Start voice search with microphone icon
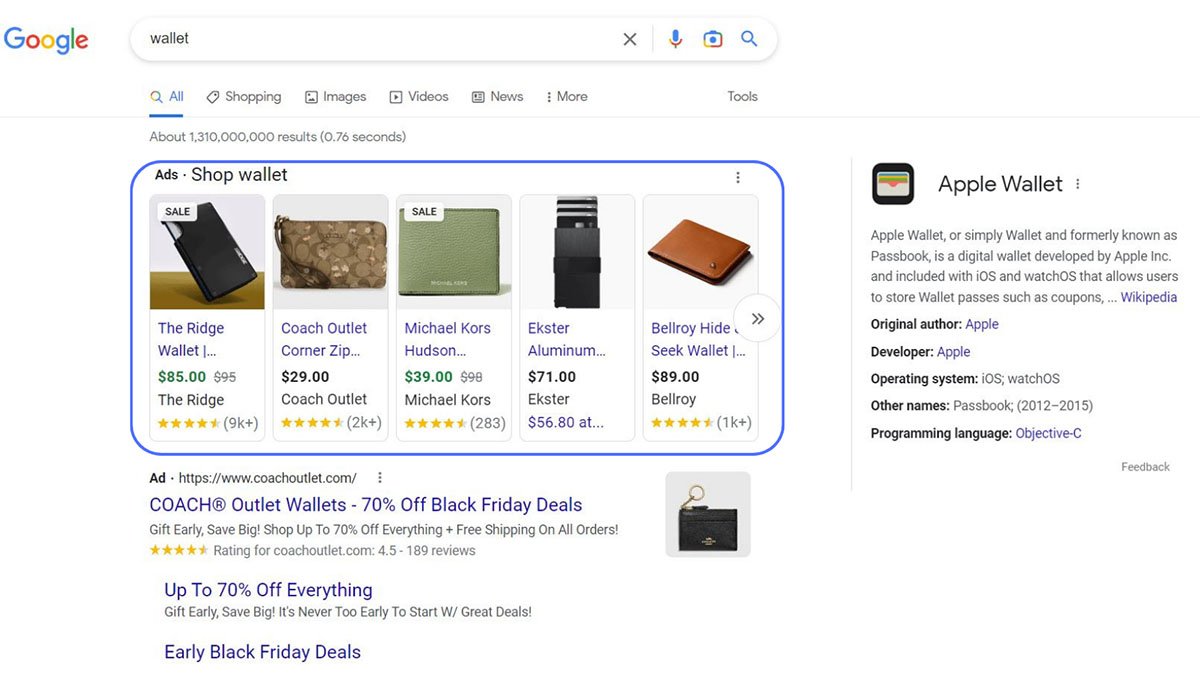Image resolution: width=1200 pixels, height=676 pixels. point(675,39)
